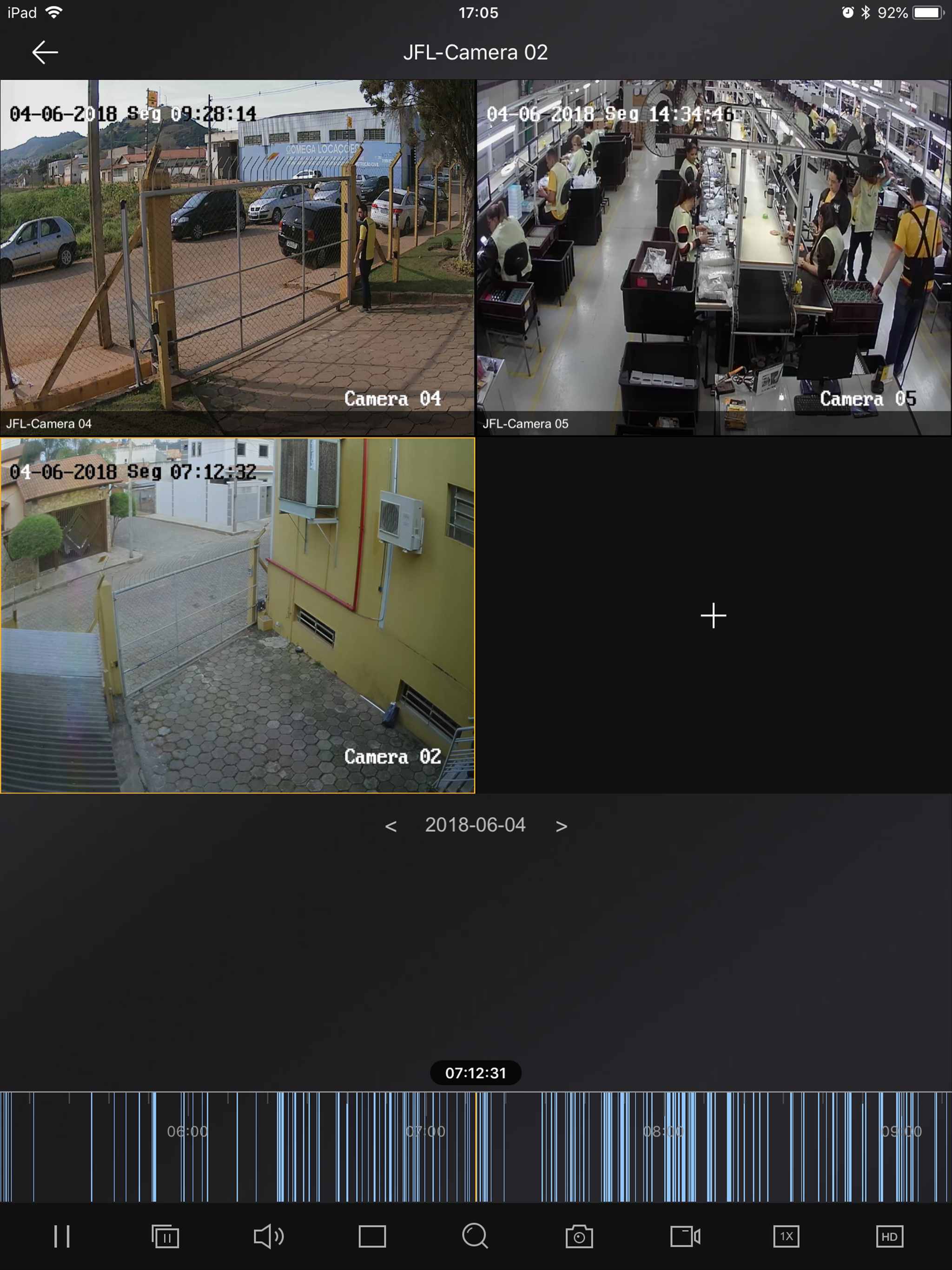Open the magnifier zoom tool
The width and height of the screenshot is (952, 1270).
coord(476,1236)
